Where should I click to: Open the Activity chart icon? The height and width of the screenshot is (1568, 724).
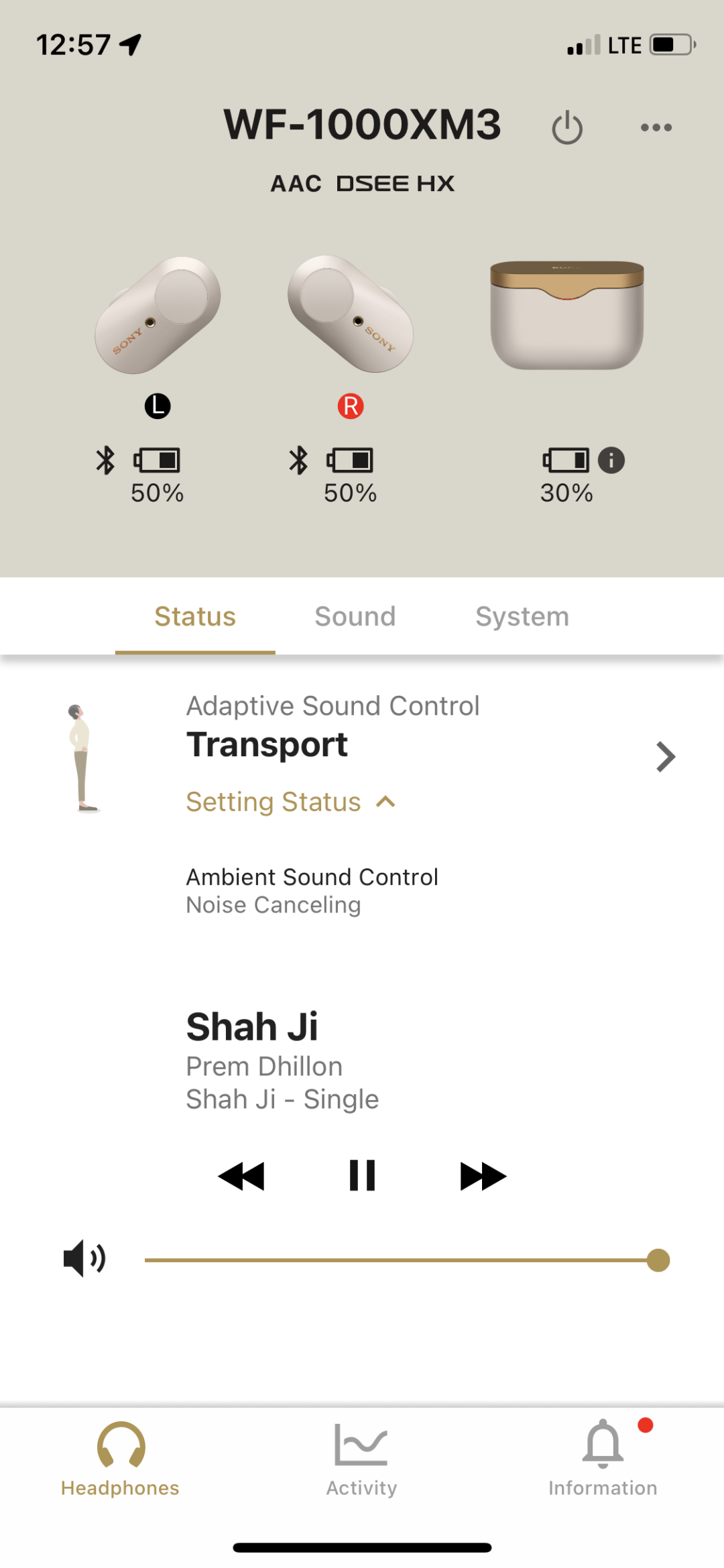(x=361, y=1445)
